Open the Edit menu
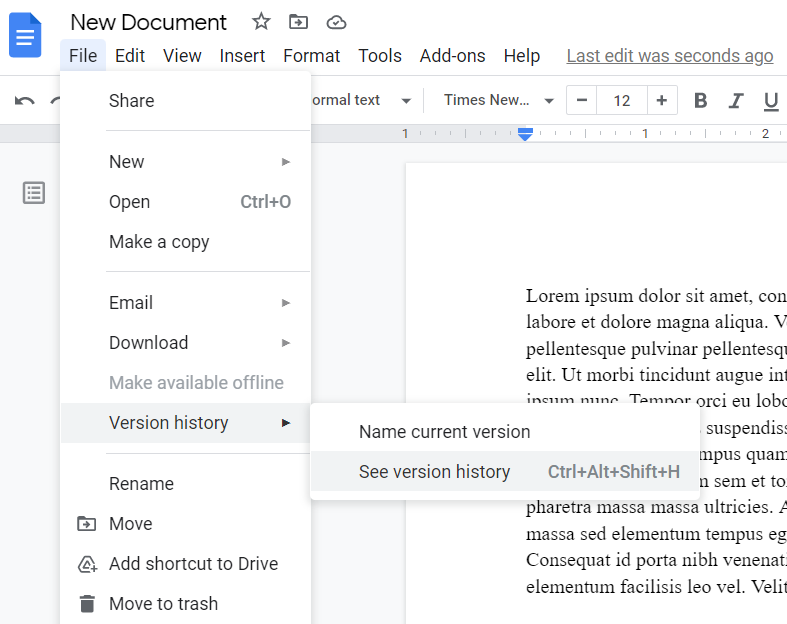787x624 pixels. [x=129, y=56]
